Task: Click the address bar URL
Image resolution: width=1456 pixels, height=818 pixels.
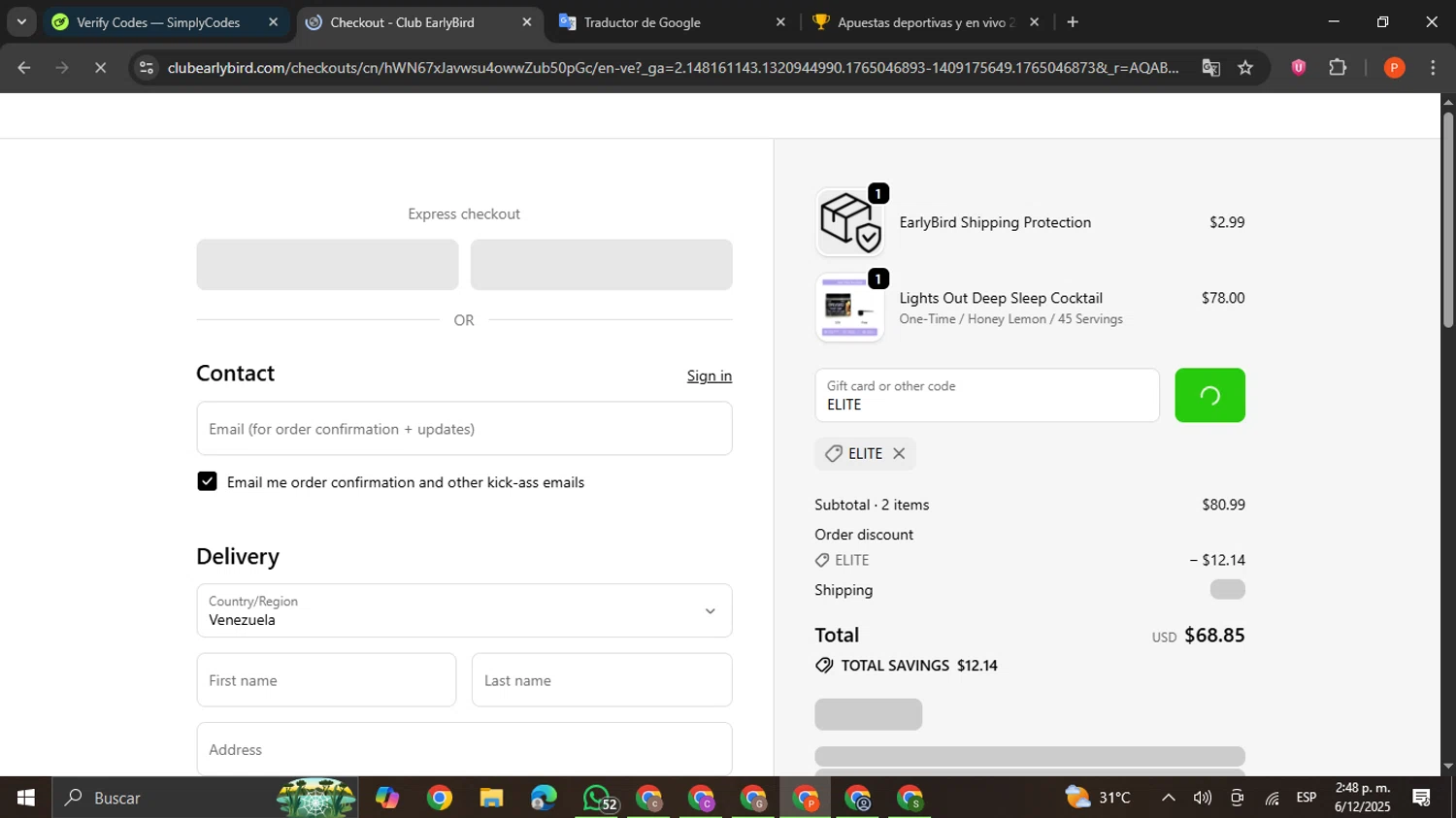Action: [673, 68]
